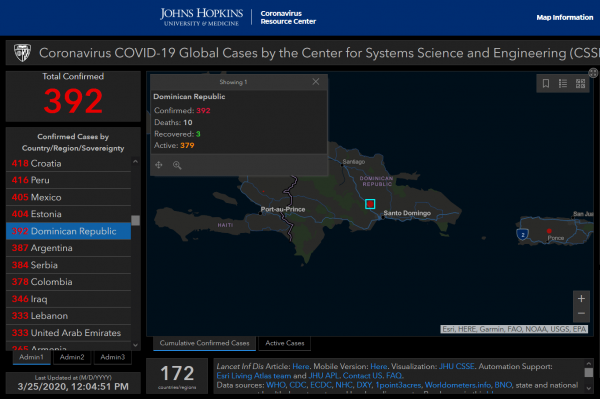Click the info panel scroll down arrow

point(589,388)
